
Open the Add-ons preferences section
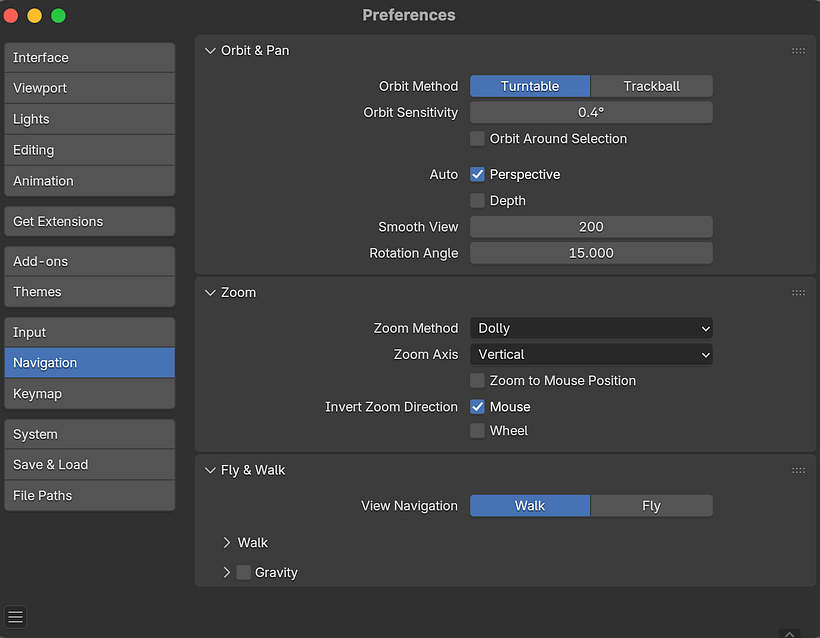coord(89,261)
